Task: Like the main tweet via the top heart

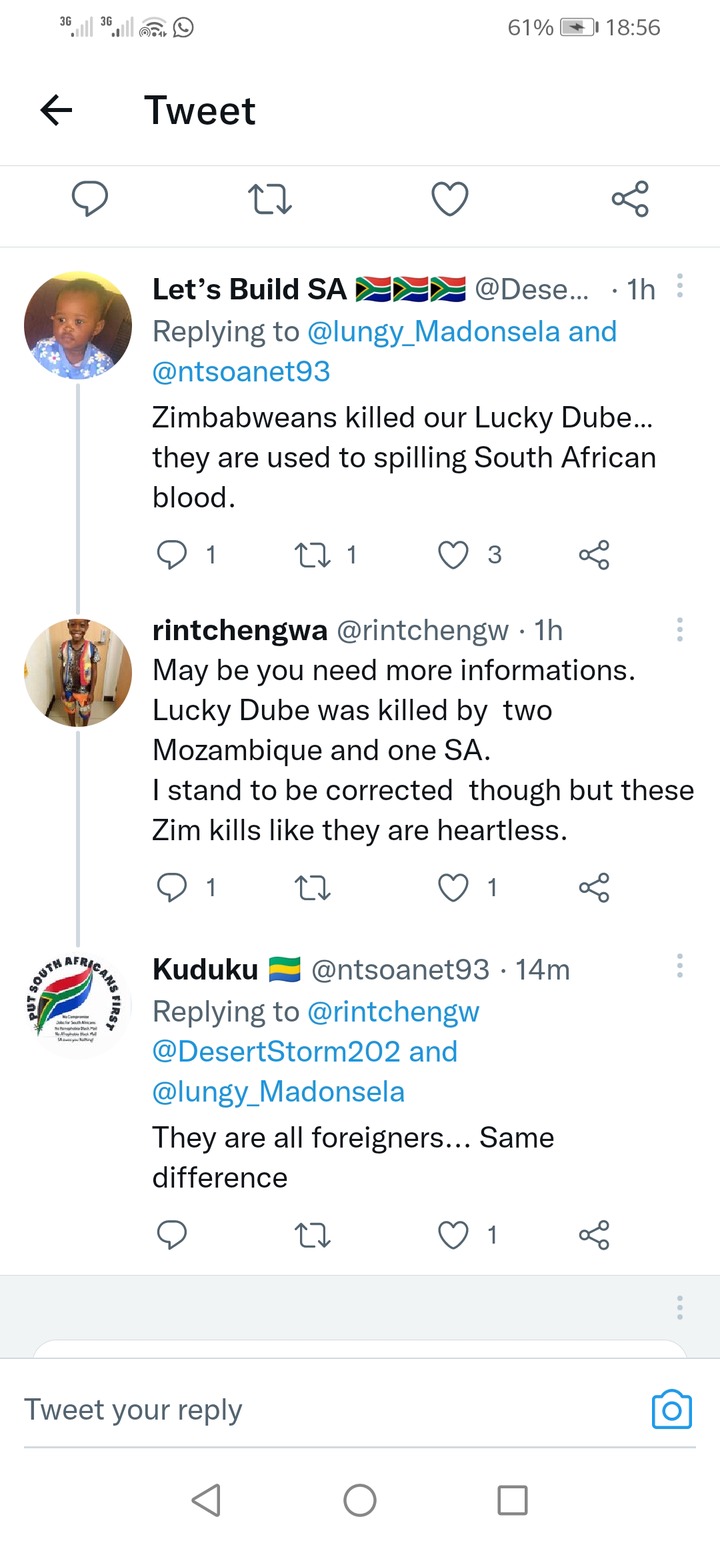Action: point(450,199)
